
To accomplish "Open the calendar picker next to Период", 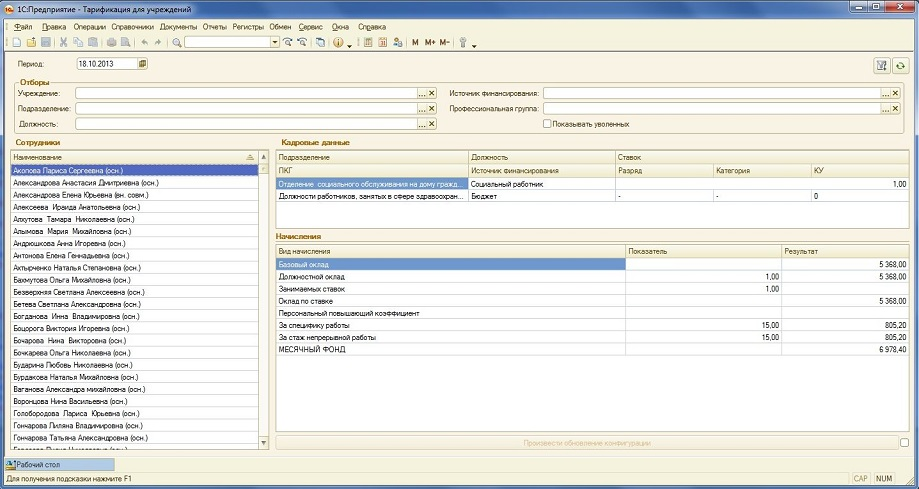I will (x=142, y=64).
